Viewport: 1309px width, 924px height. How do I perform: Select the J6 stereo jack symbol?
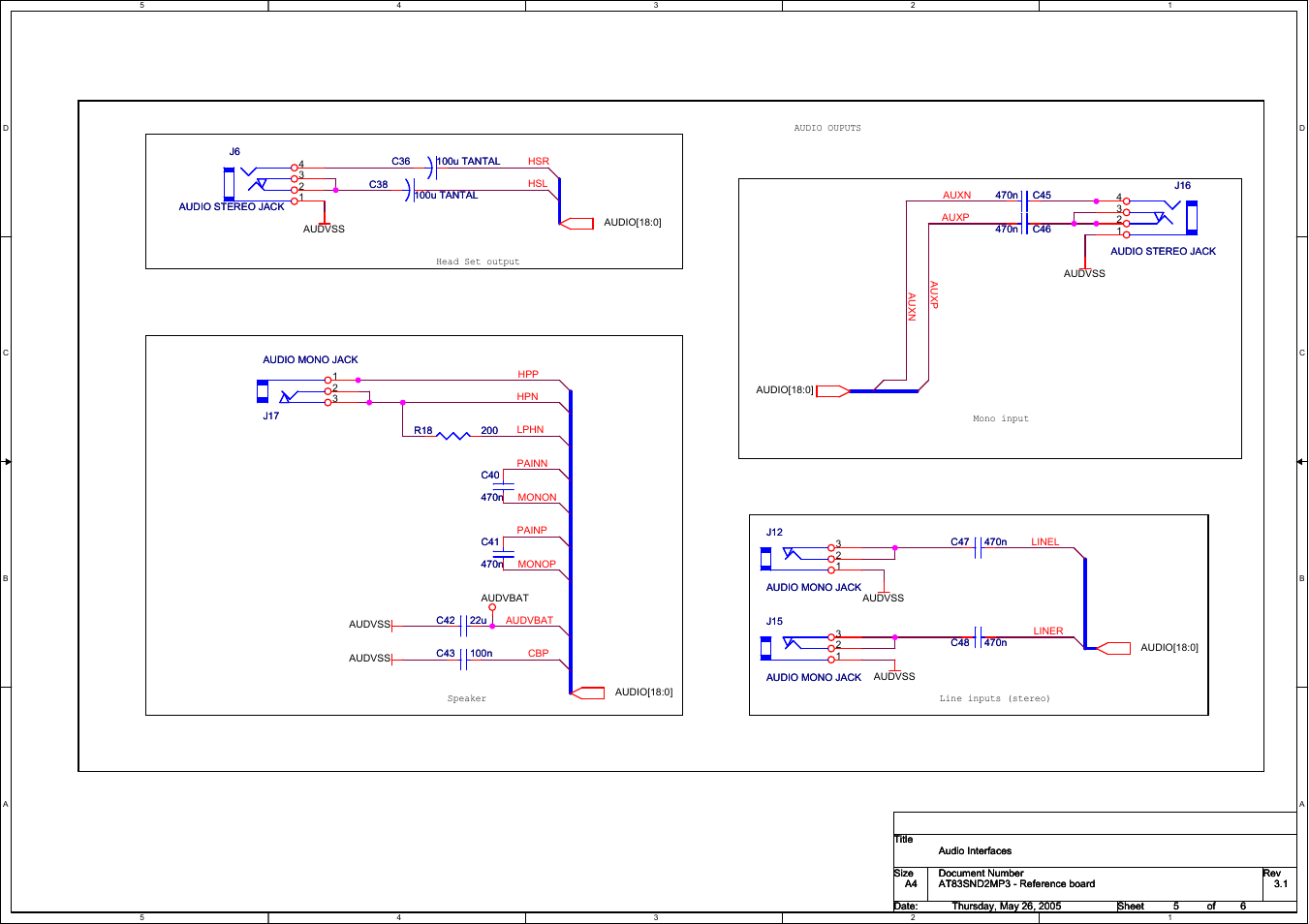(x=262, y=183)
